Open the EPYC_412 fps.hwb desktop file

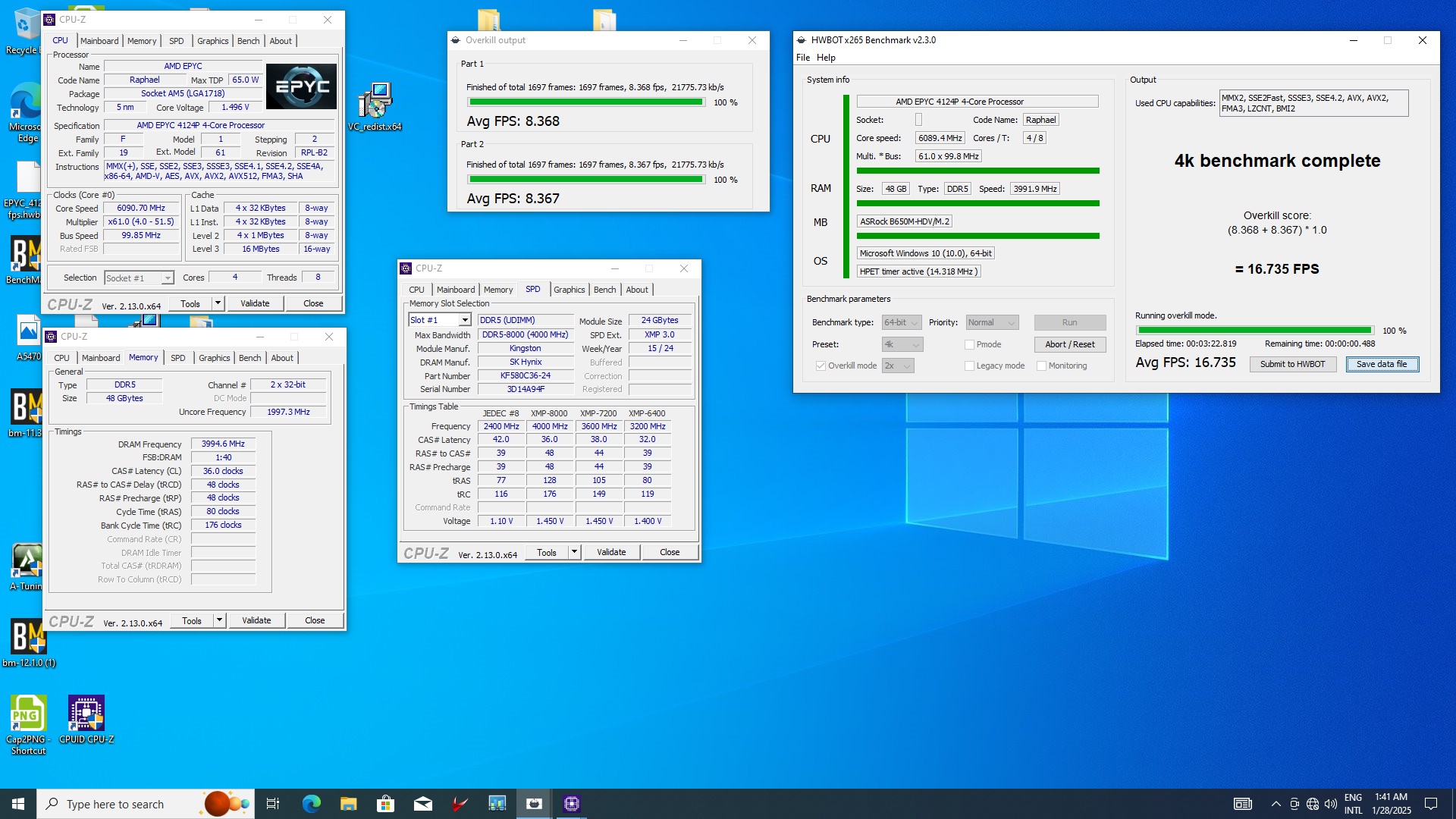click(24, 190)
